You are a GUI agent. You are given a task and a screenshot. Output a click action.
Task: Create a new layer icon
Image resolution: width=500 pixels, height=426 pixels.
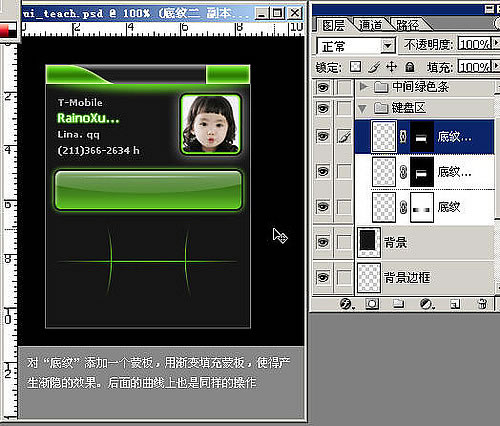[455, 304]
